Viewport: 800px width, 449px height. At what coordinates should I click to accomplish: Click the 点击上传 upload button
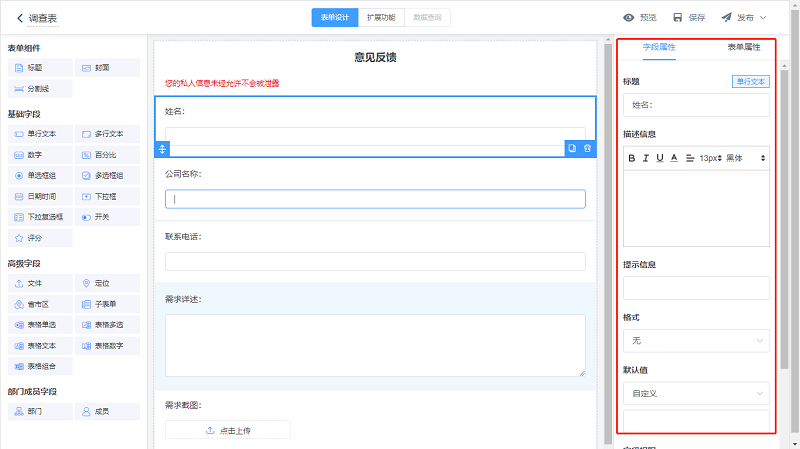[228, 430]
